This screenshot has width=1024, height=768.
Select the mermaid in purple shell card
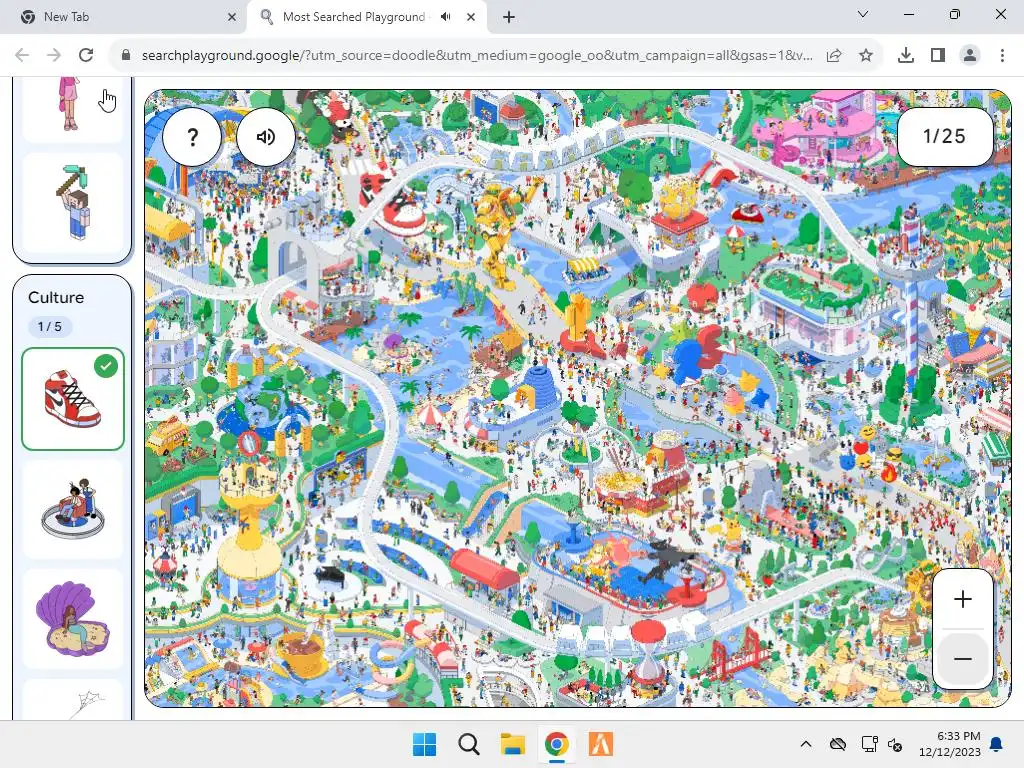(x=72, y=619)
